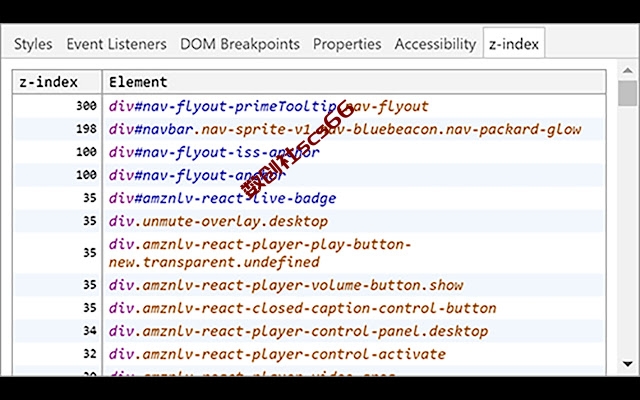Click the vertical scrollbar thumb
Viewport: 640px width, 400px height.
tap(627, 93)
